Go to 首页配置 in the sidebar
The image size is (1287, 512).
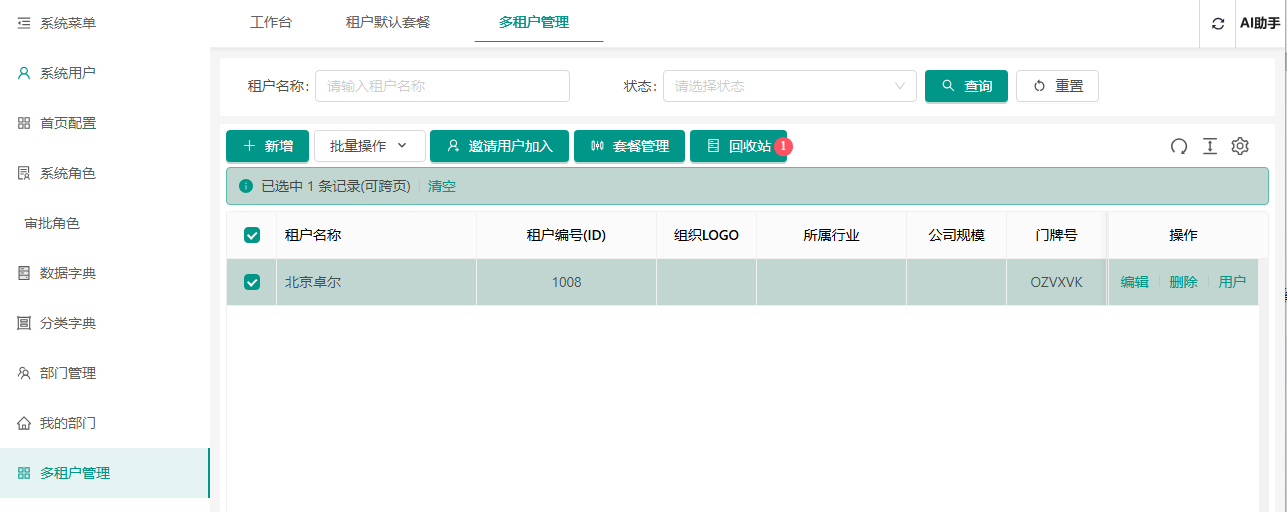click(67, 123)
